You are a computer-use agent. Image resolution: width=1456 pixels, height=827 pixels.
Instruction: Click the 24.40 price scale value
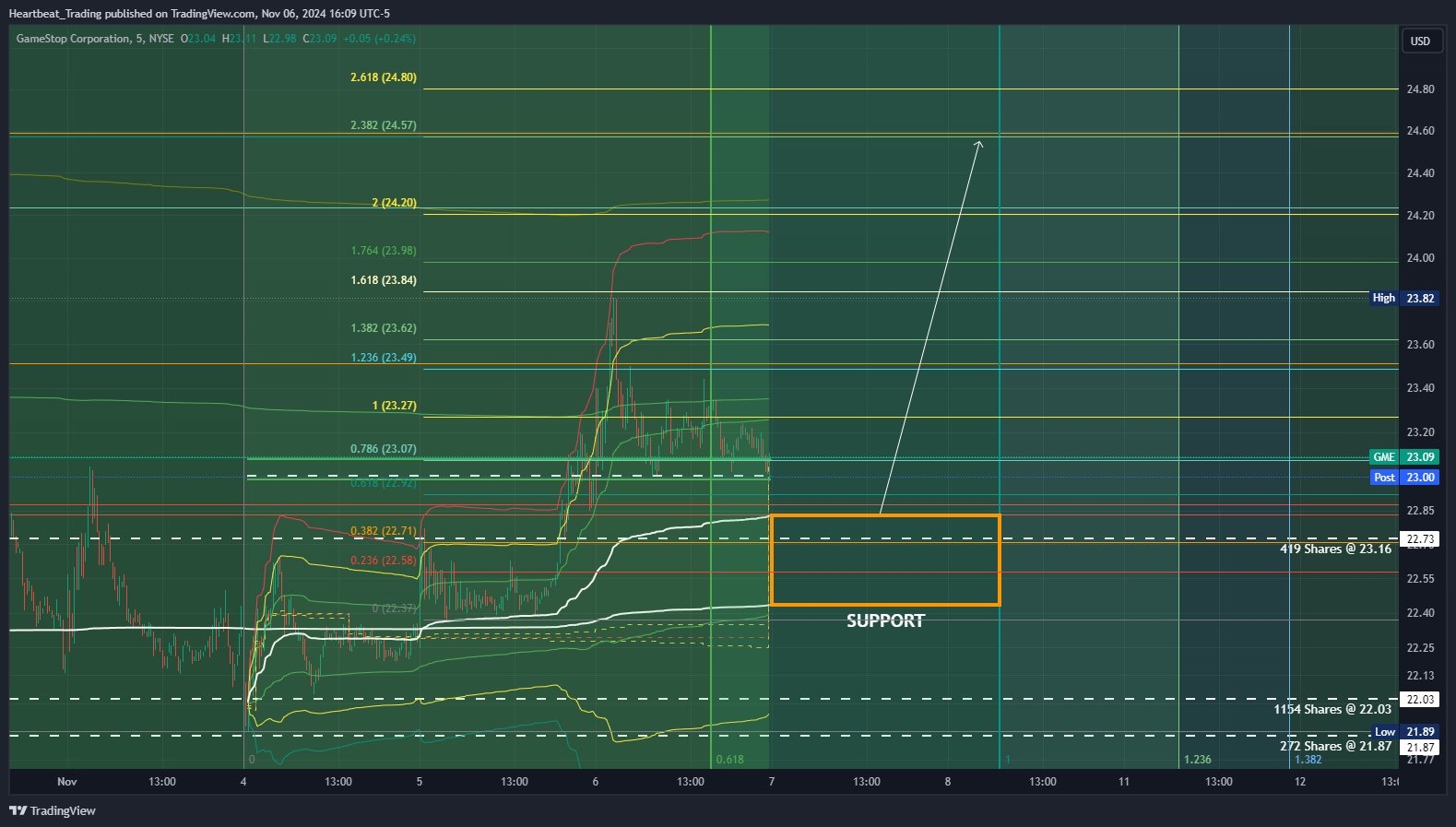1420,173
